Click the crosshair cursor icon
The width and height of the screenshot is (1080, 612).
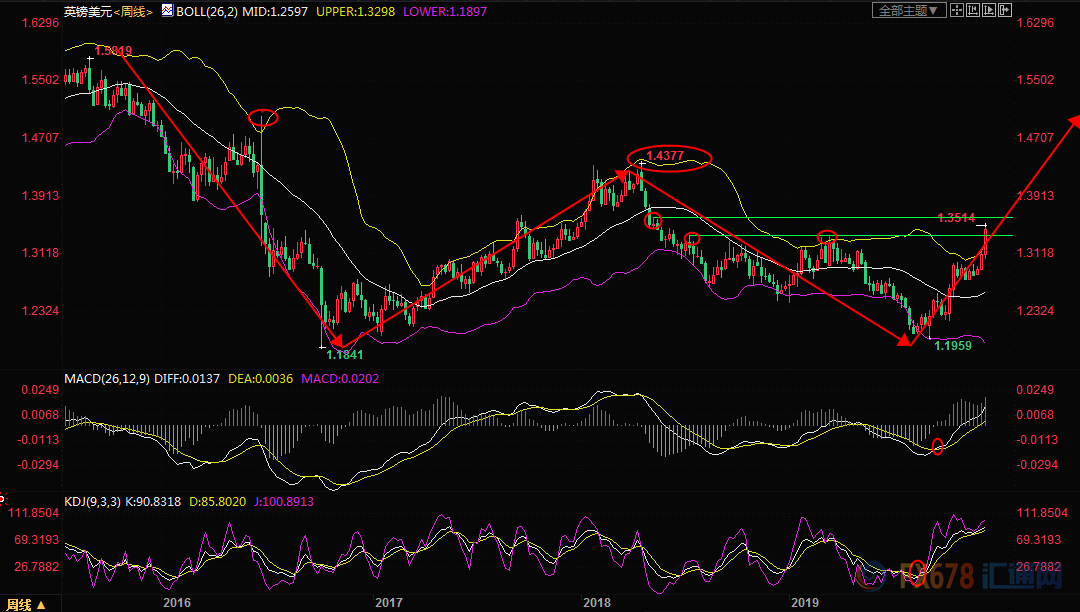point(957,10)
